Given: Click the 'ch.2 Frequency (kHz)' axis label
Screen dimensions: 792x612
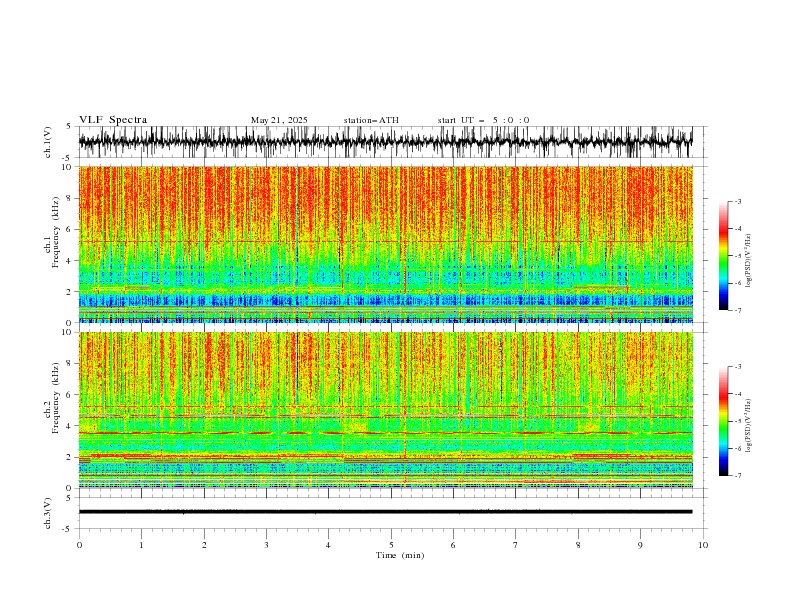Looking at the screenshot, I should [x=52, y=398].
